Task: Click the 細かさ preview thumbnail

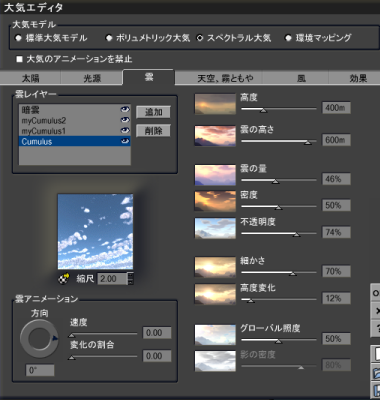Action: 215,267
